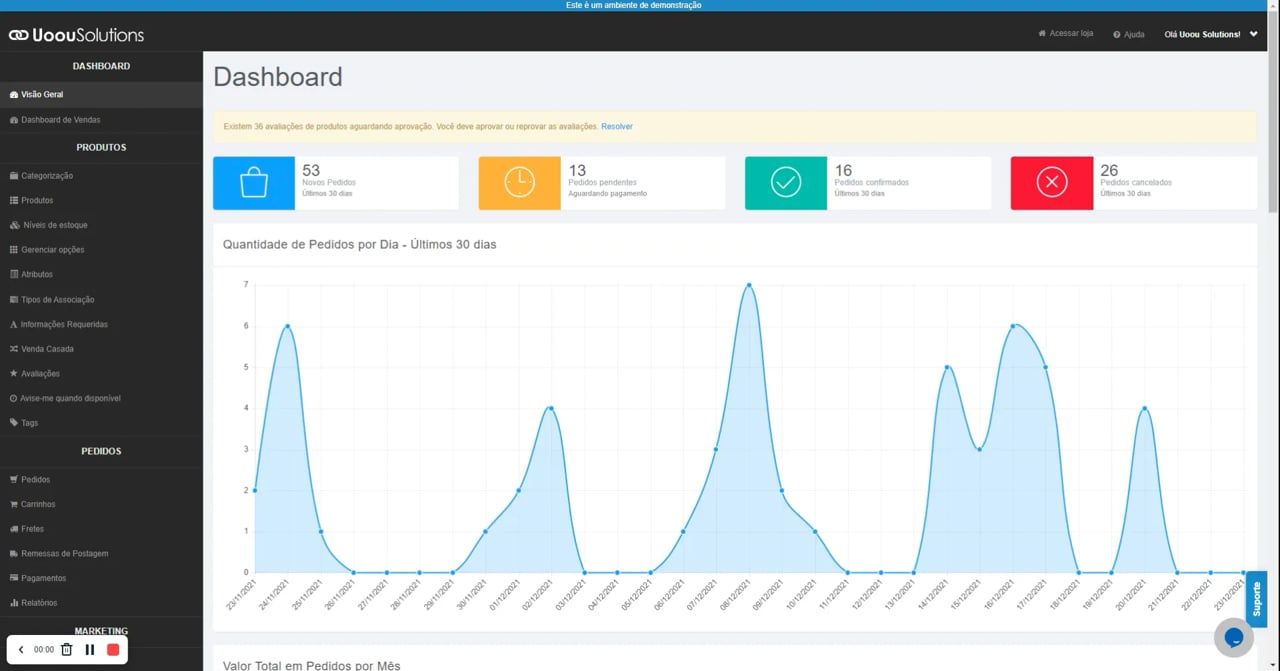Open the chat bubble support widget
This screenshot has height=671, width=1280.
1234,637
